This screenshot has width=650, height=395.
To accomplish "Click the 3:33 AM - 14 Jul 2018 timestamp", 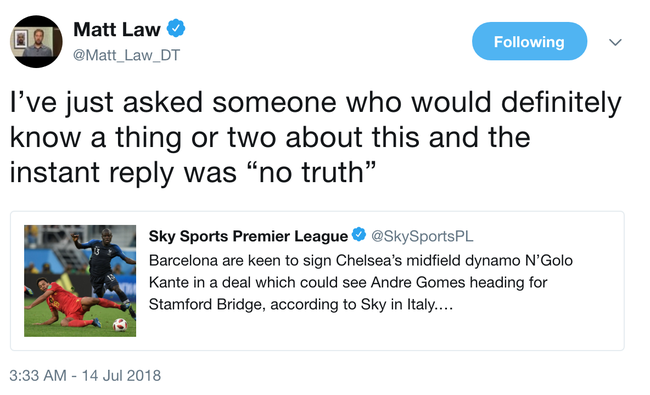I will (x=85, y=376).
